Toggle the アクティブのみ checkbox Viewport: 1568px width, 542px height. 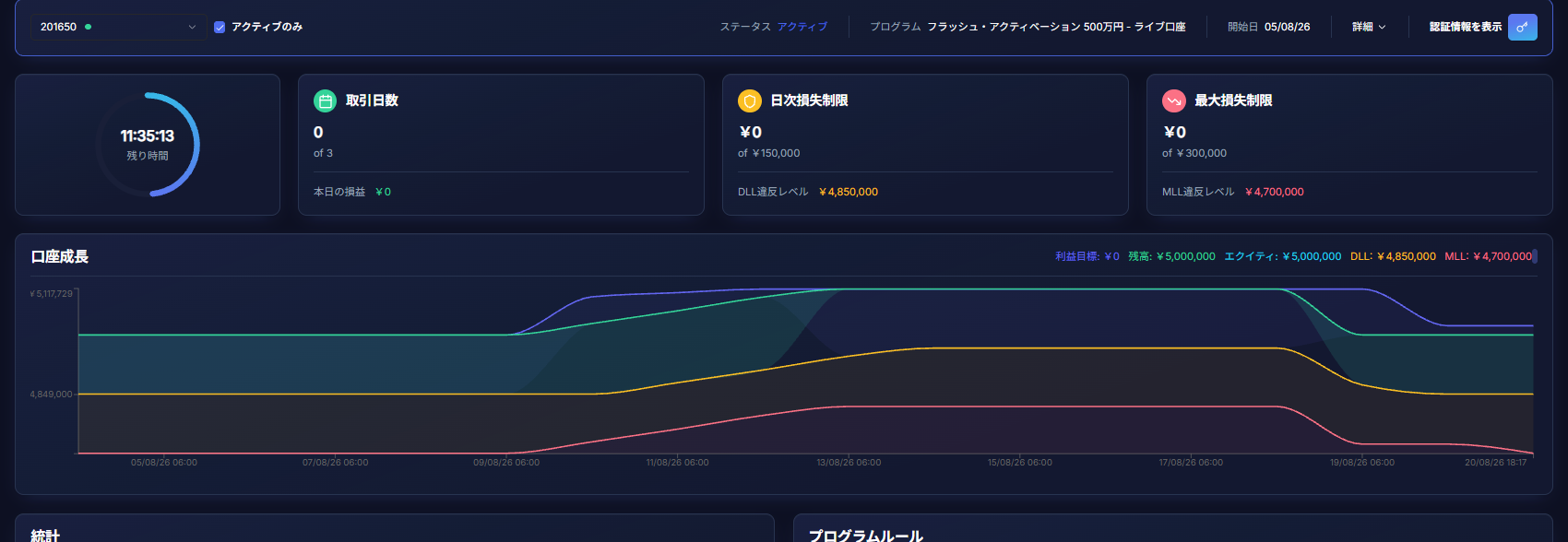pyautogui.click(x=220, y=28)
